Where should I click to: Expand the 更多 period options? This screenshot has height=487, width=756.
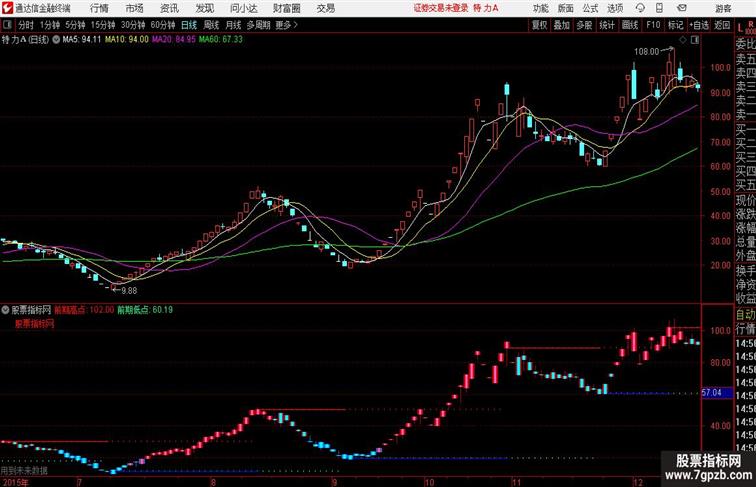pos(286,25)
